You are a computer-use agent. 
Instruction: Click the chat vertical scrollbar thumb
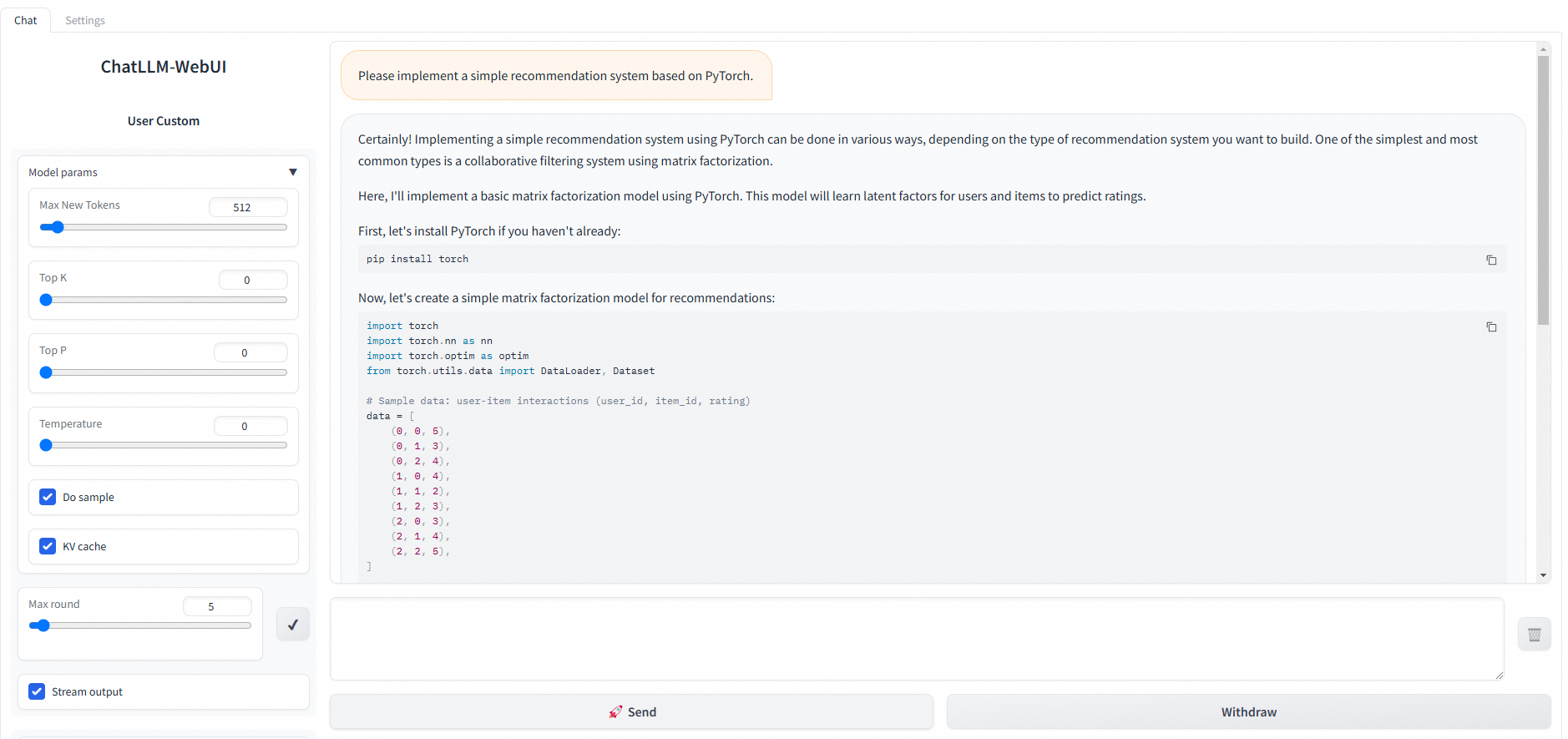pyautogui.click(x=1543, y=190)
